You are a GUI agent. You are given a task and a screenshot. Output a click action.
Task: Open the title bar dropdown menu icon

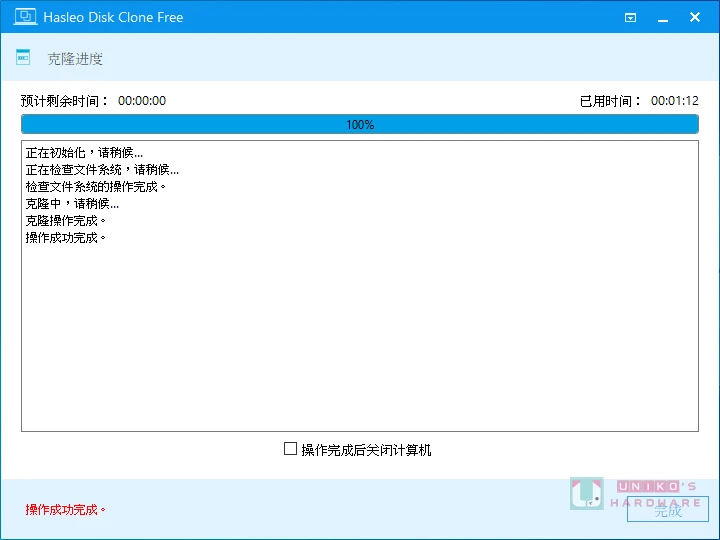630,17
